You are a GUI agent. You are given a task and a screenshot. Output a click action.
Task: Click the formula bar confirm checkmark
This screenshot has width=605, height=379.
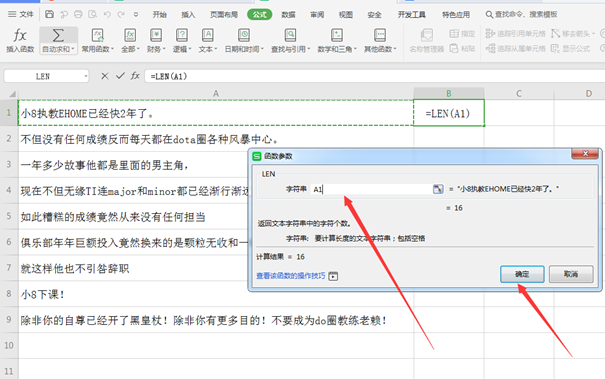(120, 76)
